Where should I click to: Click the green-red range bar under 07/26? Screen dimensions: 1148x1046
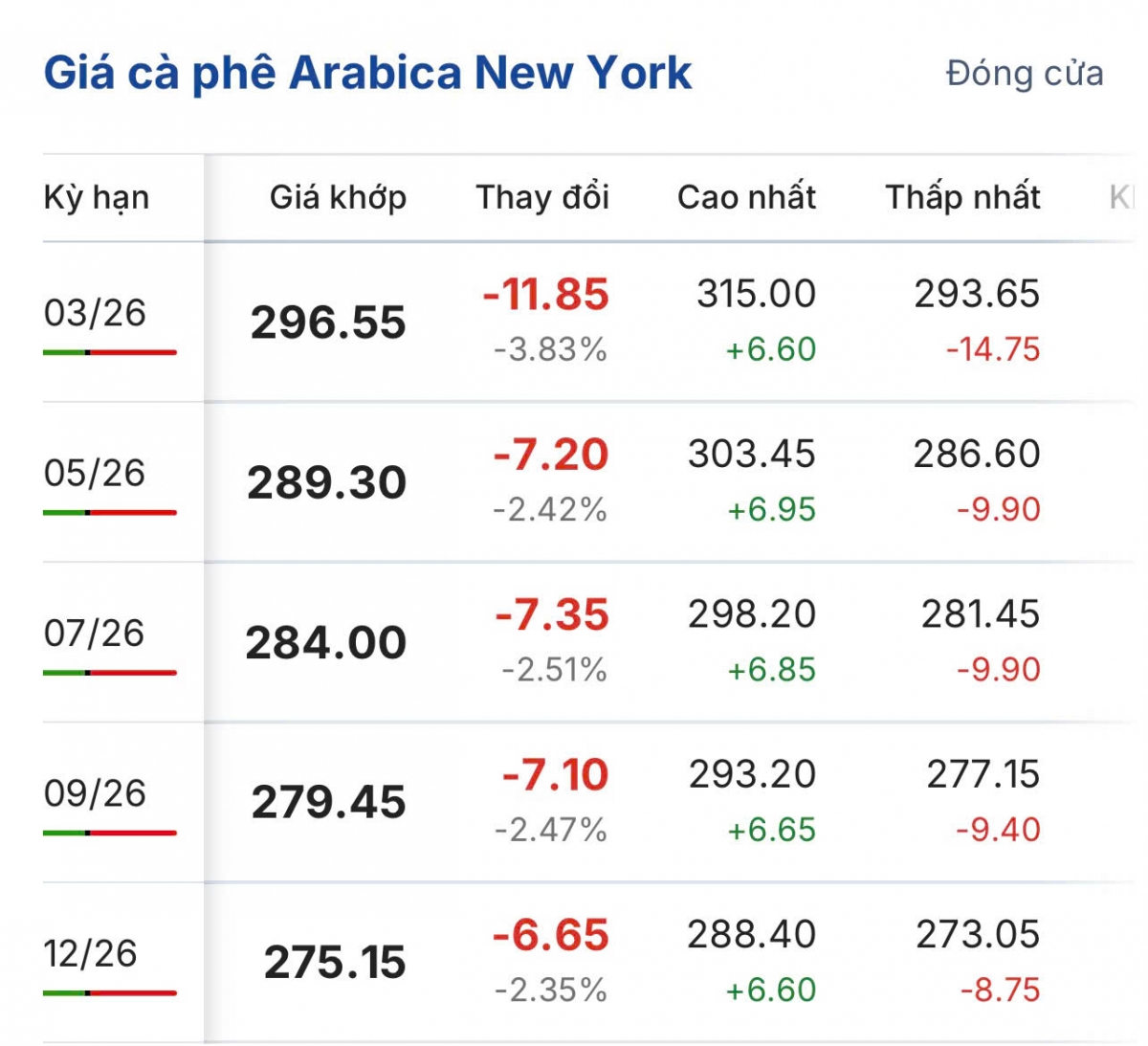coord(110,673)
